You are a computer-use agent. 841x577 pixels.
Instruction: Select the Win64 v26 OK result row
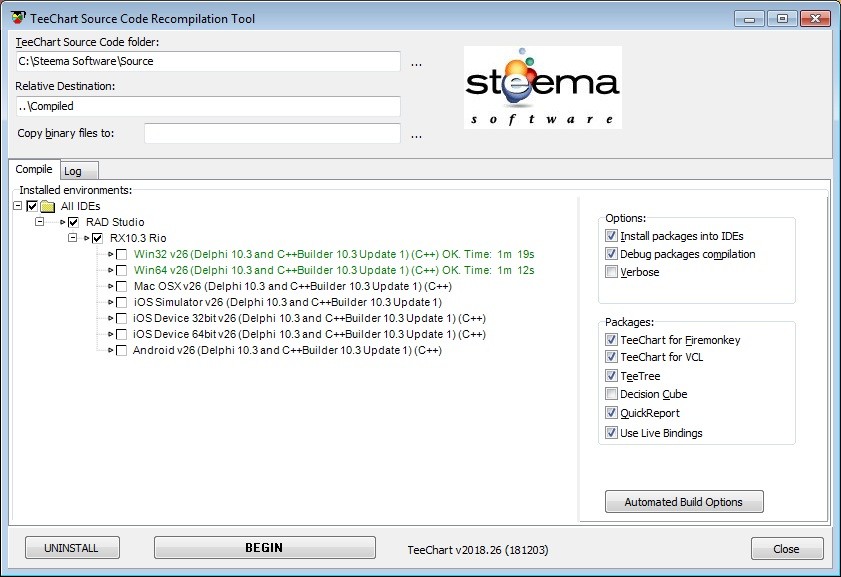click(334, 270)
